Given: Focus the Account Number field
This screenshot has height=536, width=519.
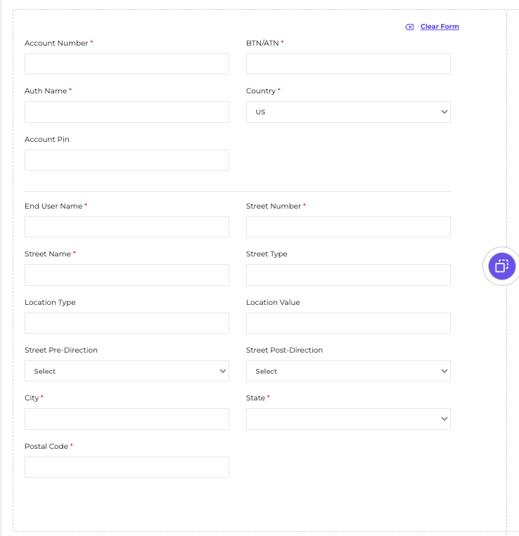Looking at the screenshot, I should click(127, 64).
